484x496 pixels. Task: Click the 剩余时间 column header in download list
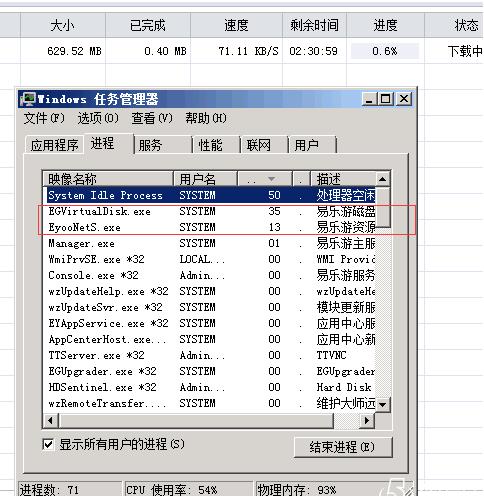click(314, 25)
